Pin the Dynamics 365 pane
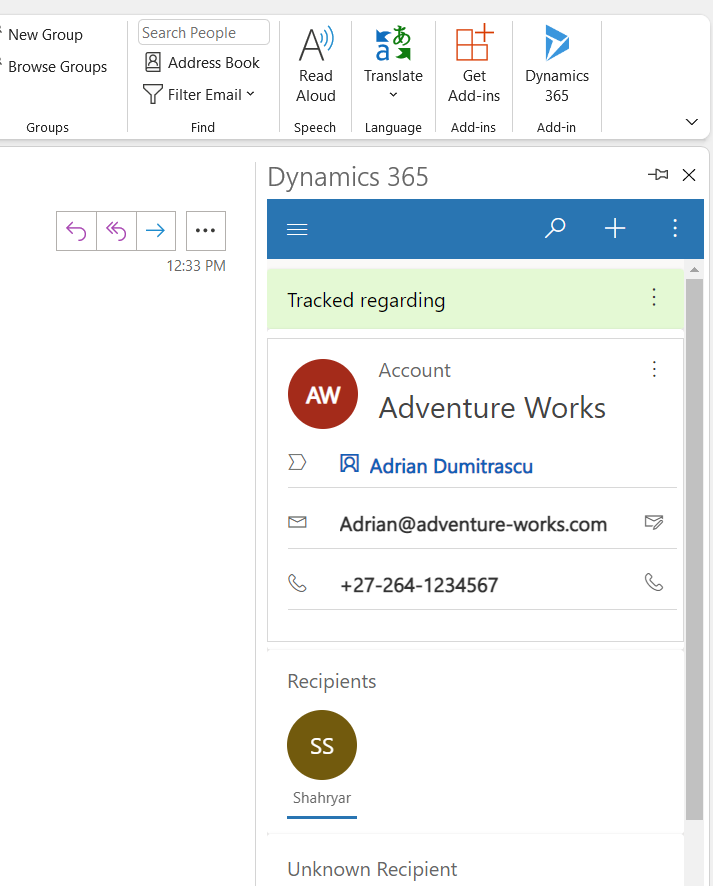The height and width of the screenshot is (886, 713). tap(658, 175)
